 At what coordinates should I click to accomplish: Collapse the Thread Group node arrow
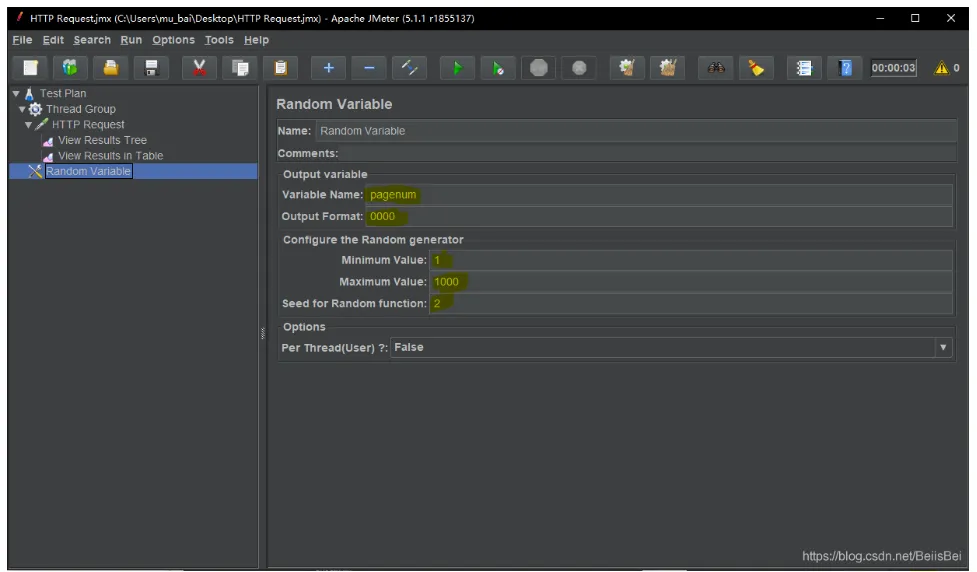coord(23,109)
